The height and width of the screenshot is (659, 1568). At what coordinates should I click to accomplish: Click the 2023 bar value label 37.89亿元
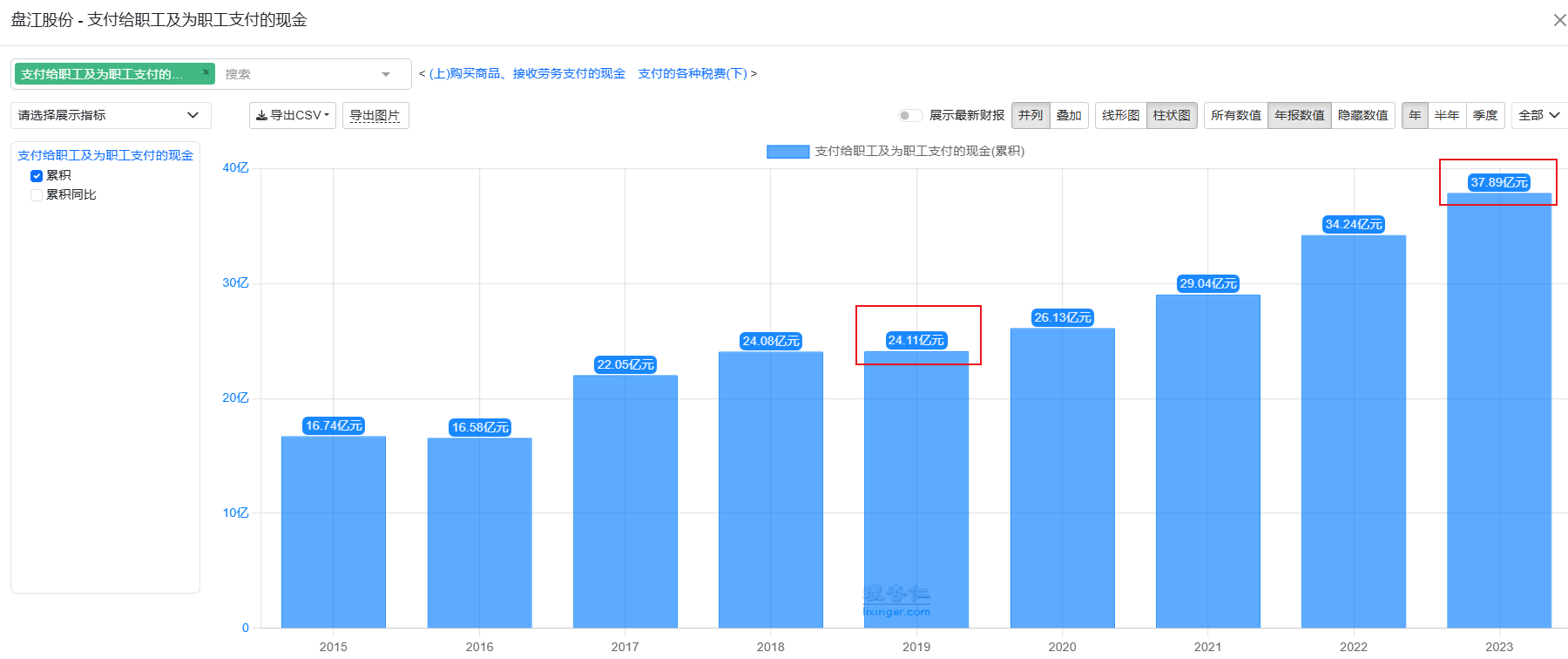click(x=1498, y=183)
